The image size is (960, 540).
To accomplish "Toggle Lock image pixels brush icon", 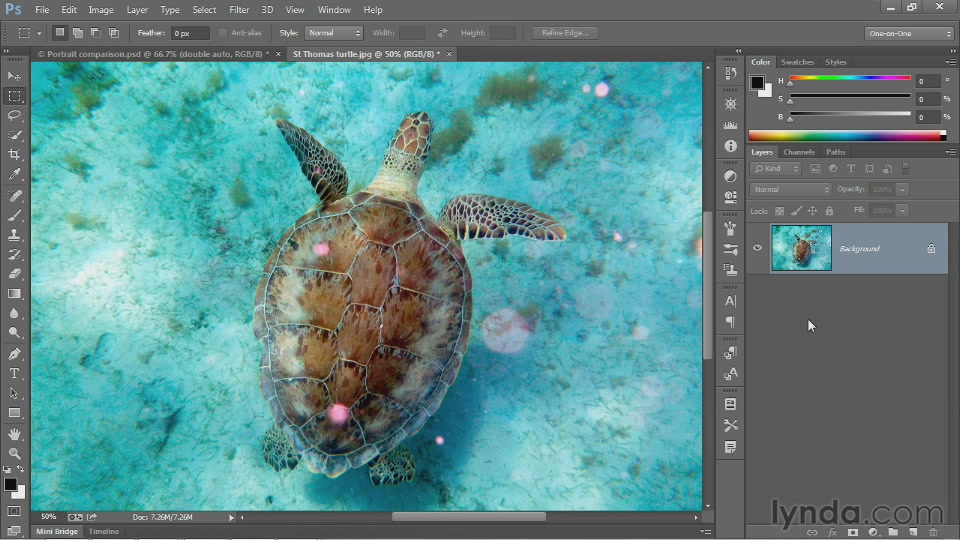I will 796,211.
